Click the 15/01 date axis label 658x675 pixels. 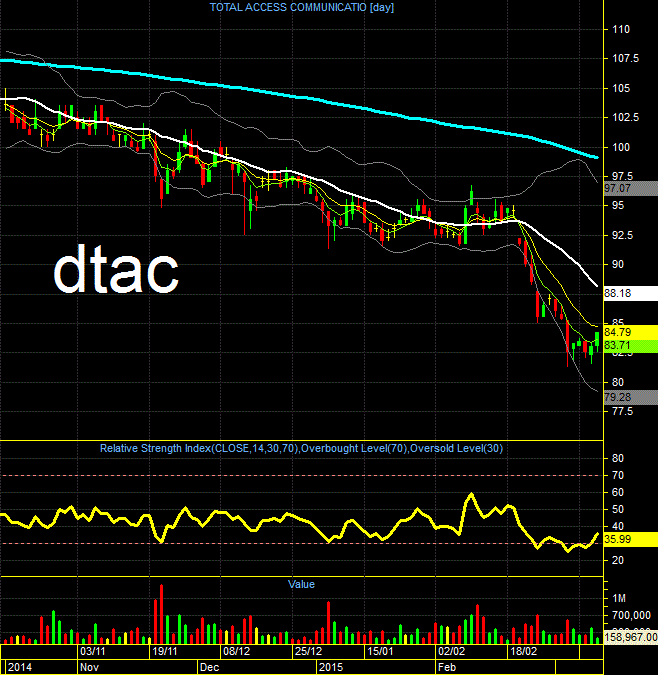[x=380, y=651]
